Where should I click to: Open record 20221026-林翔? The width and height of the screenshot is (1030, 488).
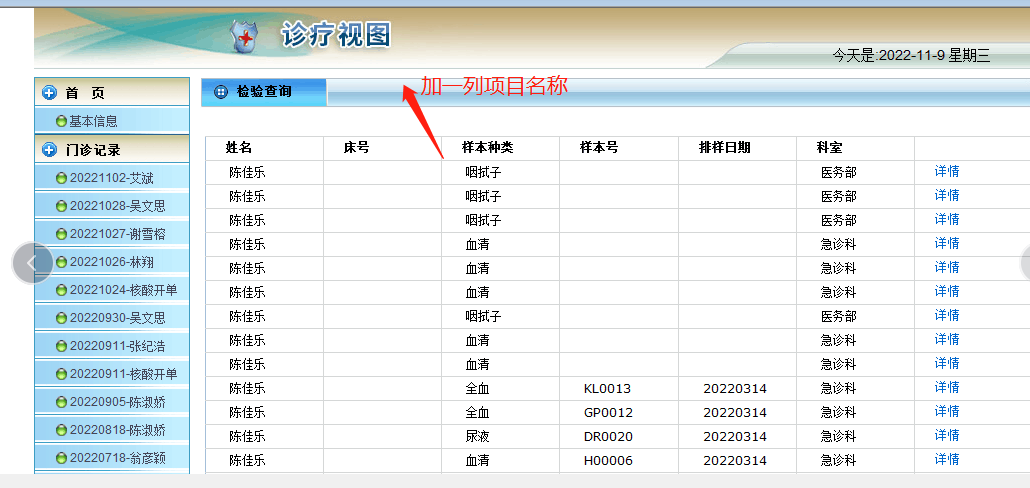tap(112, 262)
